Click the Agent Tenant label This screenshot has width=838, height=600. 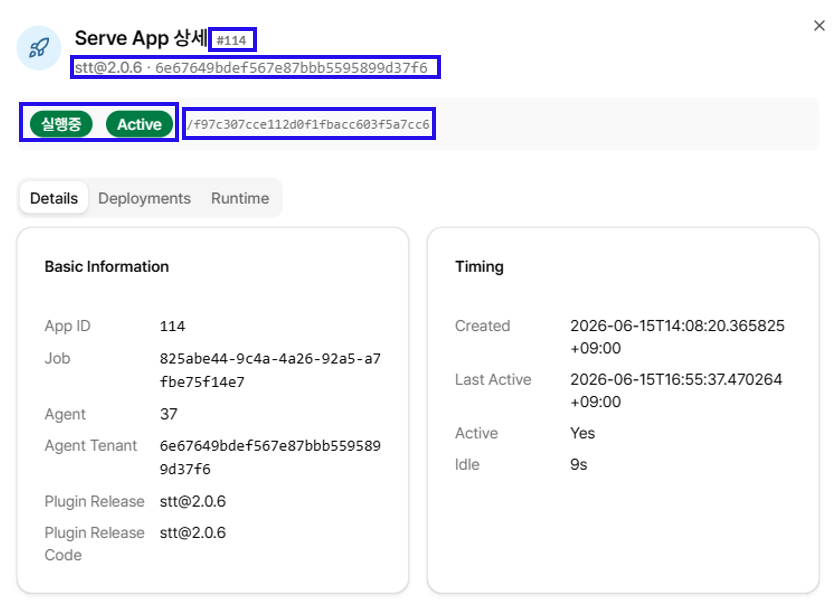(x=91, y=445)
